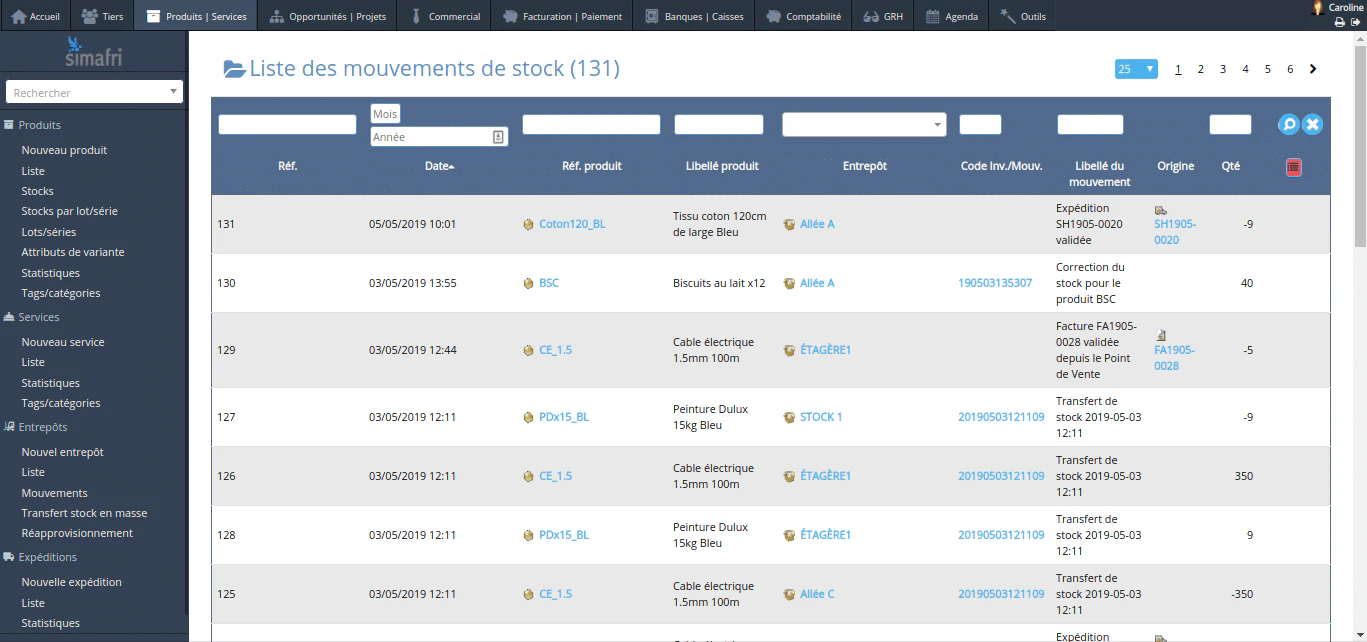Open the sidebar Rechercher dropdown
The image size is (1367, 642).
click(94, 92)
